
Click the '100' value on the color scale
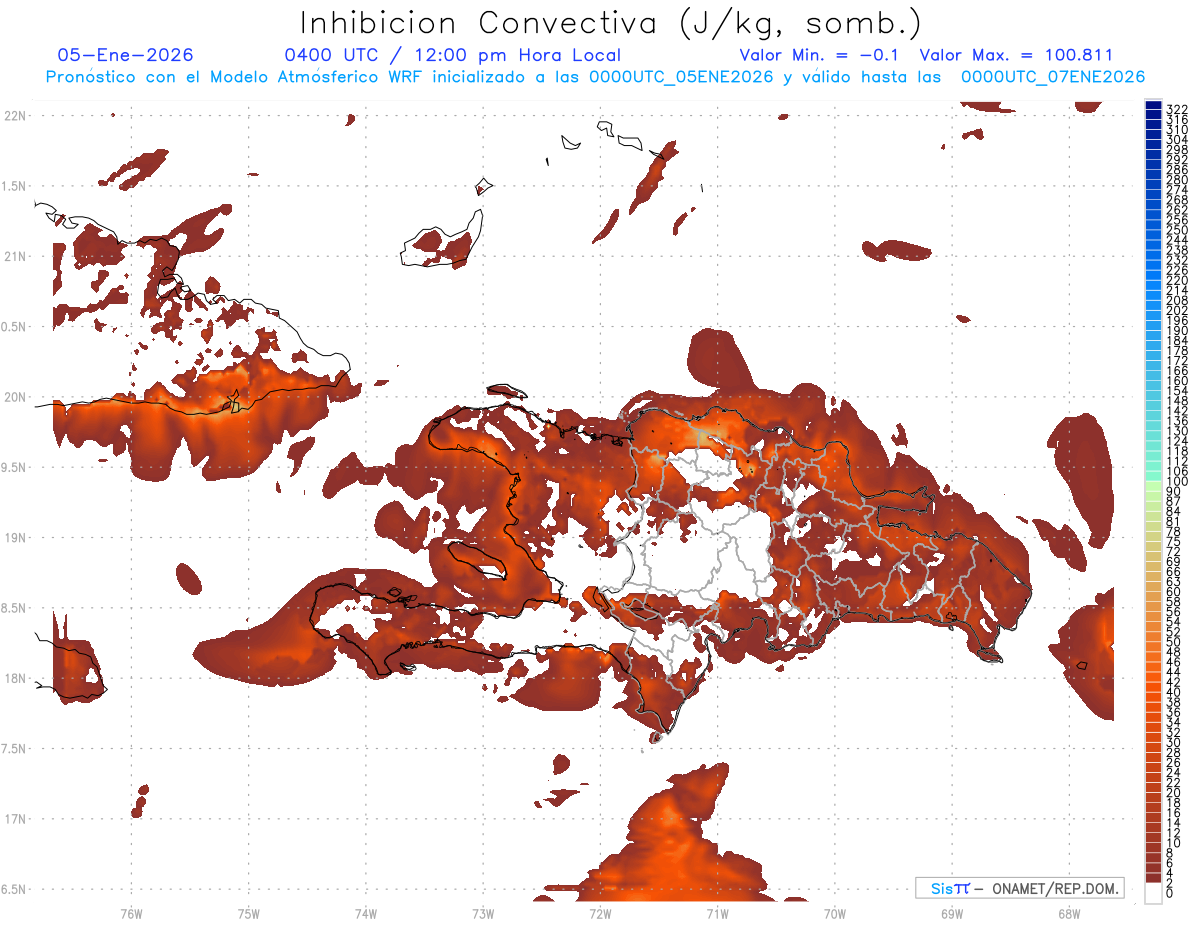(1177, 482)
